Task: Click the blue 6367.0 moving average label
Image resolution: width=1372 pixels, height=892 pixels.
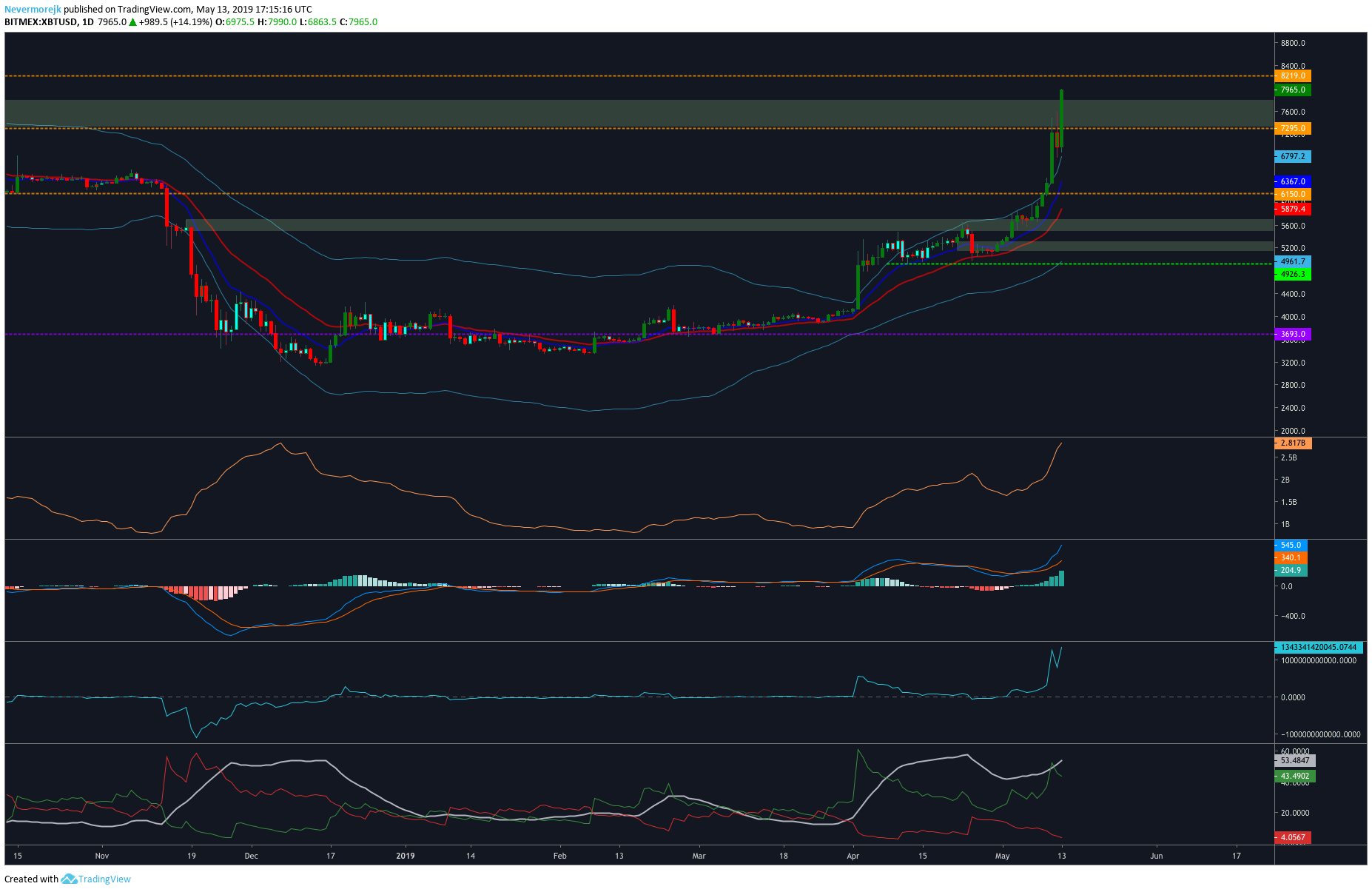Action: (1293, 181)
